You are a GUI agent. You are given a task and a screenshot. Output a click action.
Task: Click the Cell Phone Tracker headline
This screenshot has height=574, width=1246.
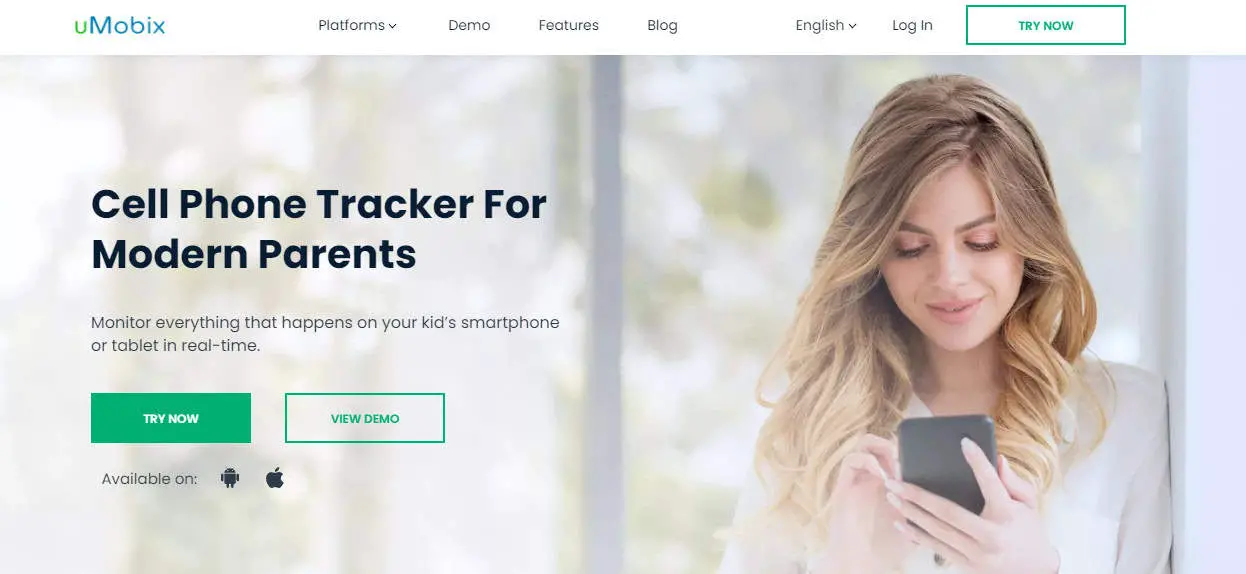pyautogui.click(x=319, y=204)
